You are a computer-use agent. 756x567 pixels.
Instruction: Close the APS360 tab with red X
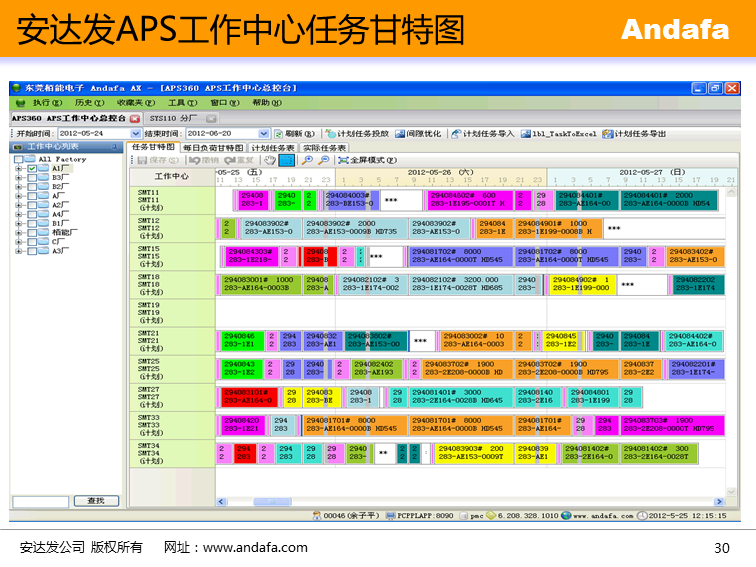coord(137,118)
